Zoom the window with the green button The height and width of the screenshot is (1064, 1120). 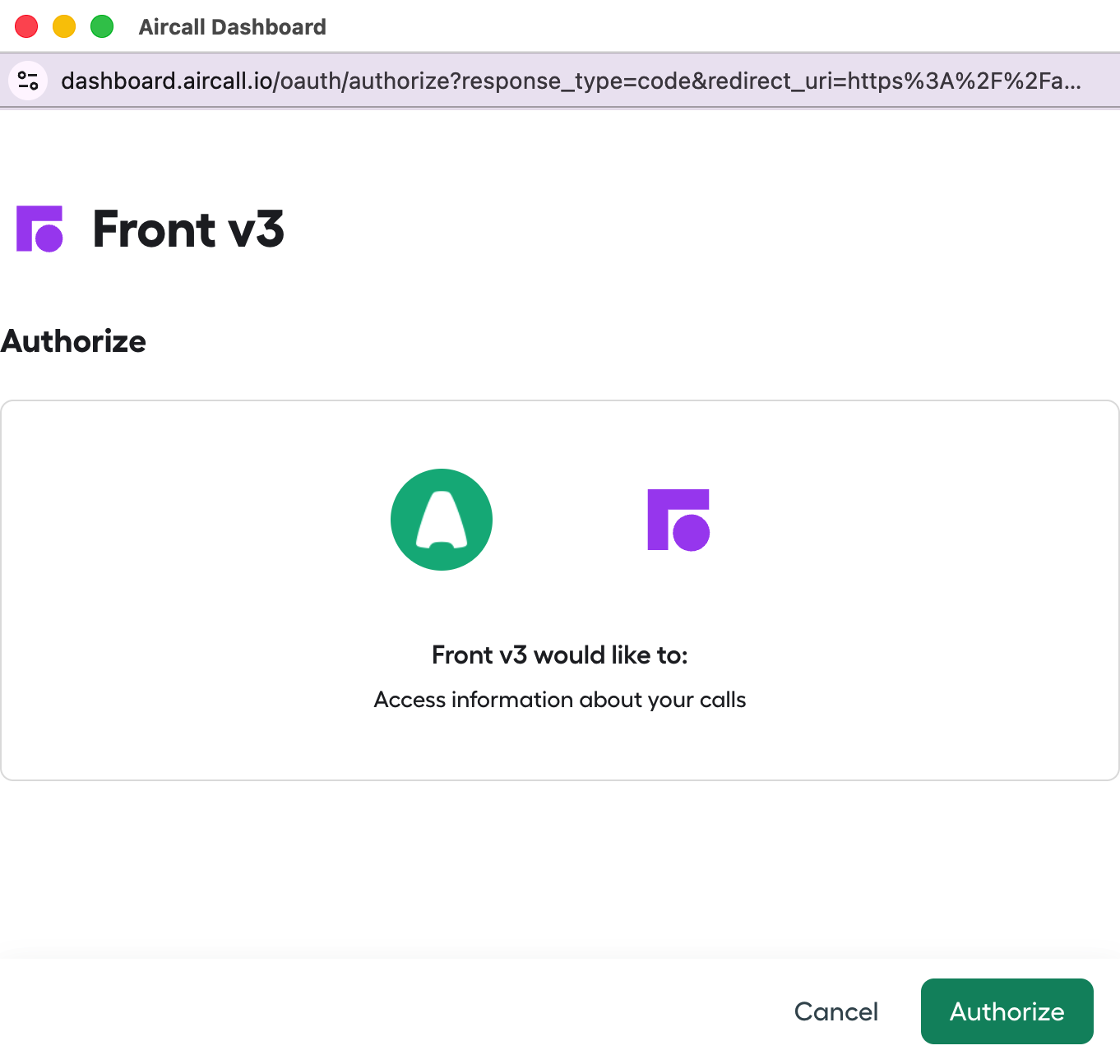(102, 26)
